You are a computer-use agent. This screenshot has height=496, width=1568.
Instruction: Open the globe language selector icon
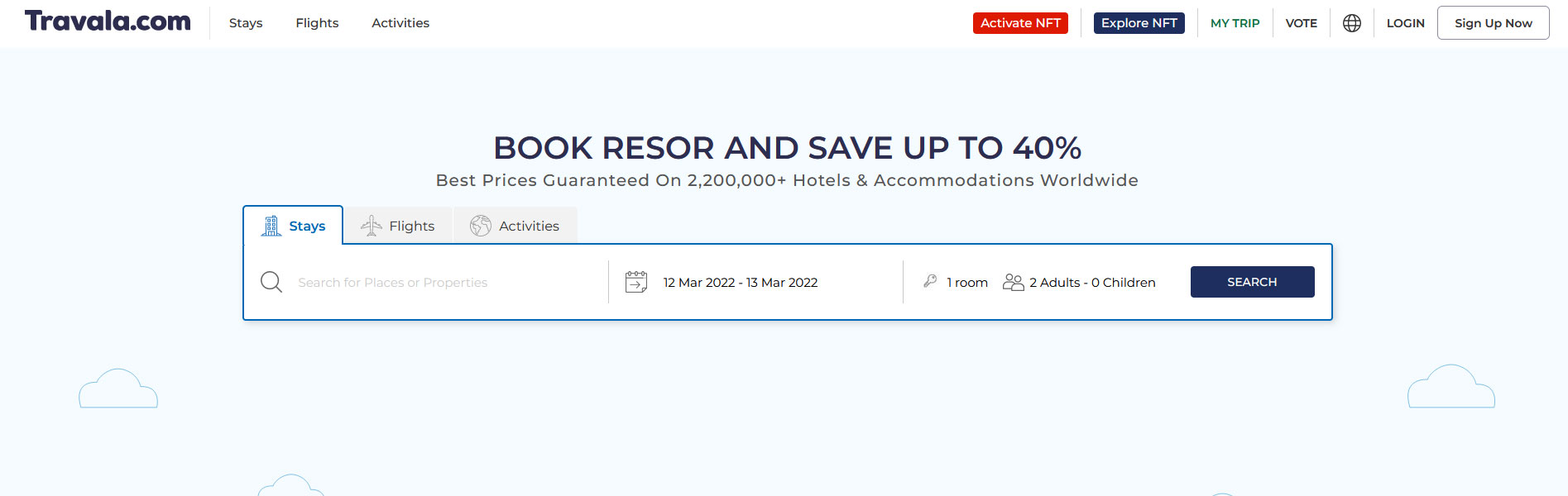[1352, 23]
